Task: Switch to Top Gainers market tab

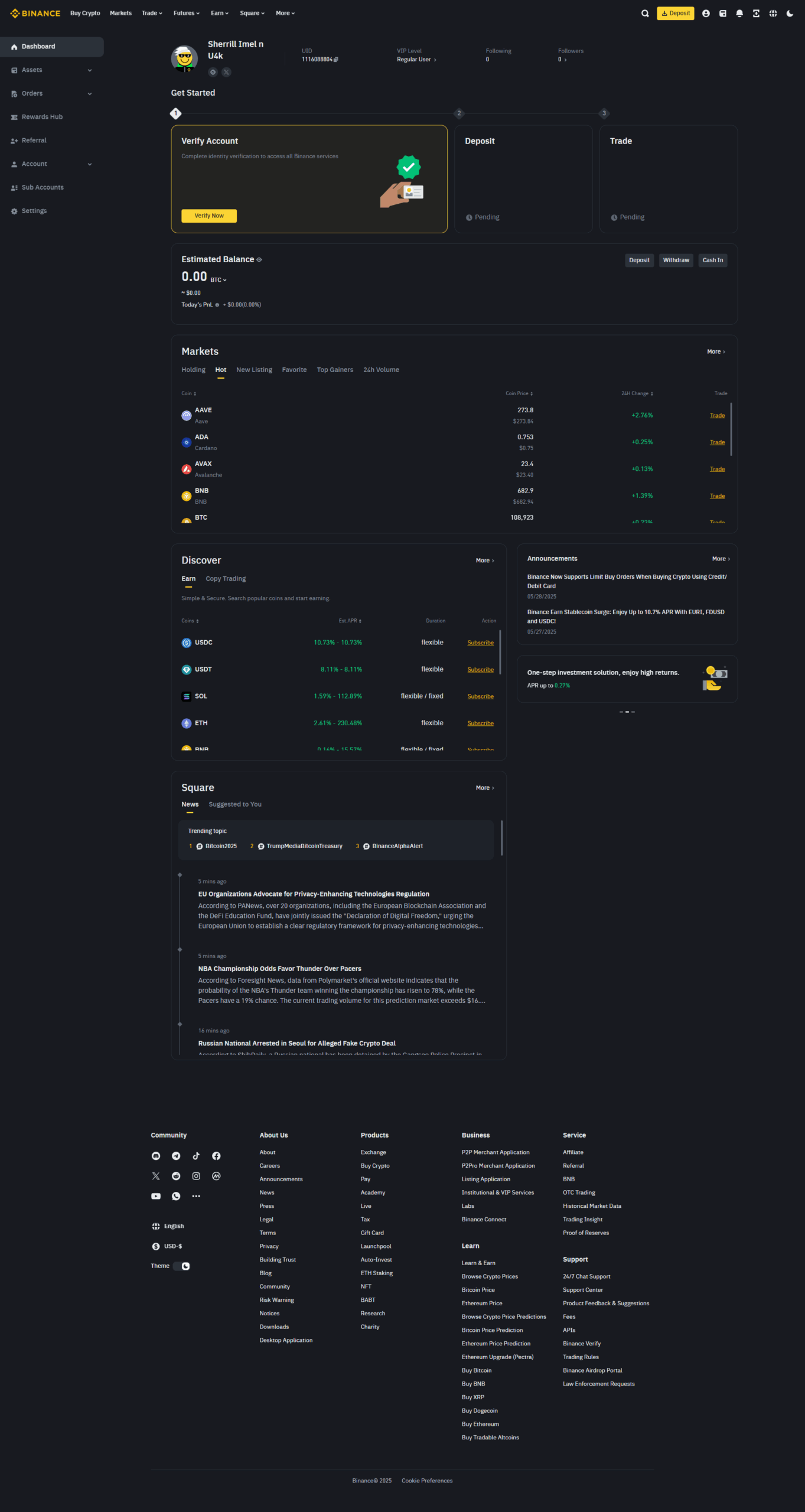Action: point(335,370)
